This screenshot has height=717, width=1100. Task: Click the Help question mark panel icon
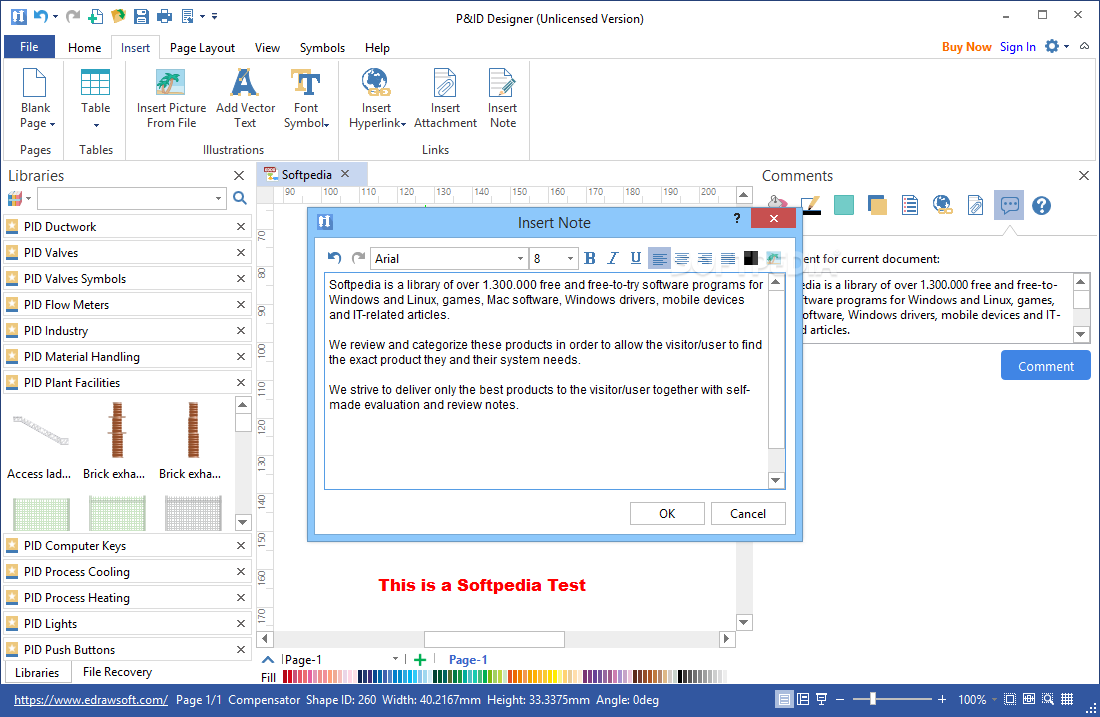pos(1042,206)
